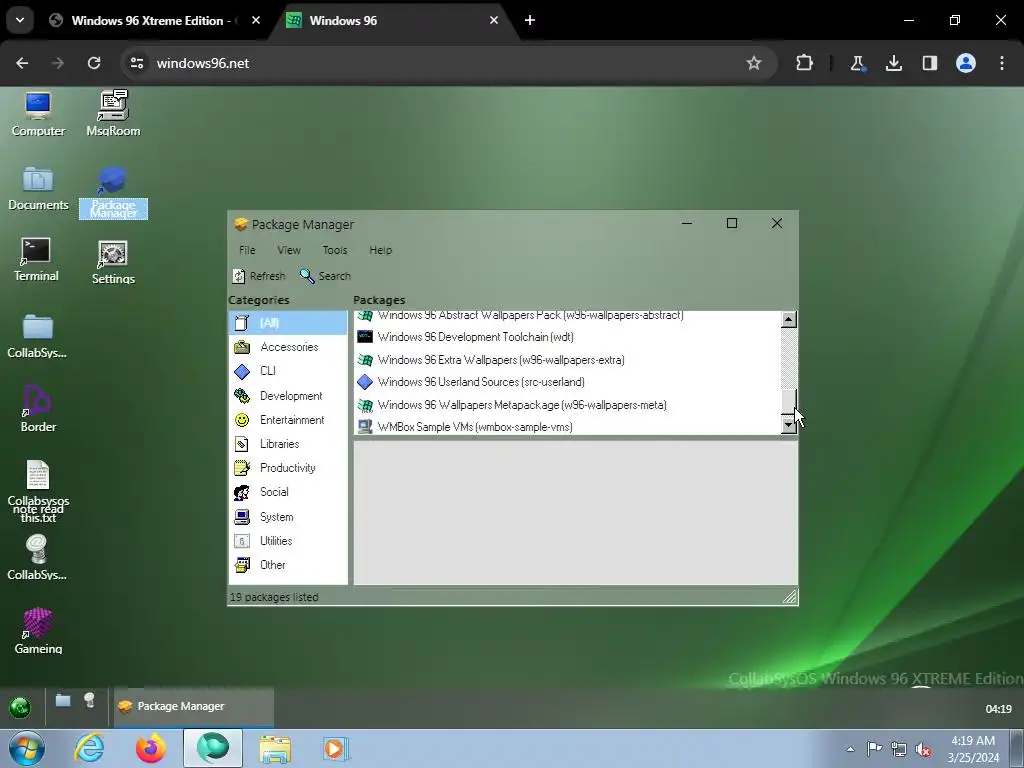Select Windows 96 Extra Wallpapers package

pos(567,360)
